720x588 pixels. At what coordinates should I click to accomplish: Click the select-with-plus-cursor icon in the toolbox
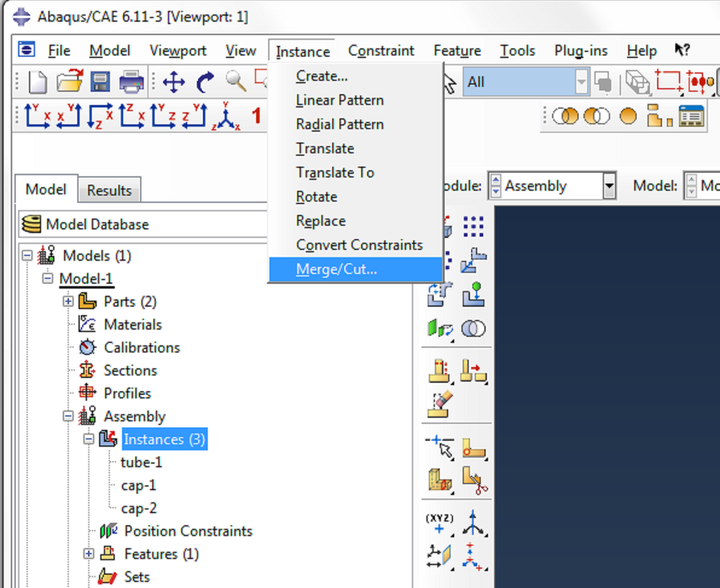coord(440,447)
